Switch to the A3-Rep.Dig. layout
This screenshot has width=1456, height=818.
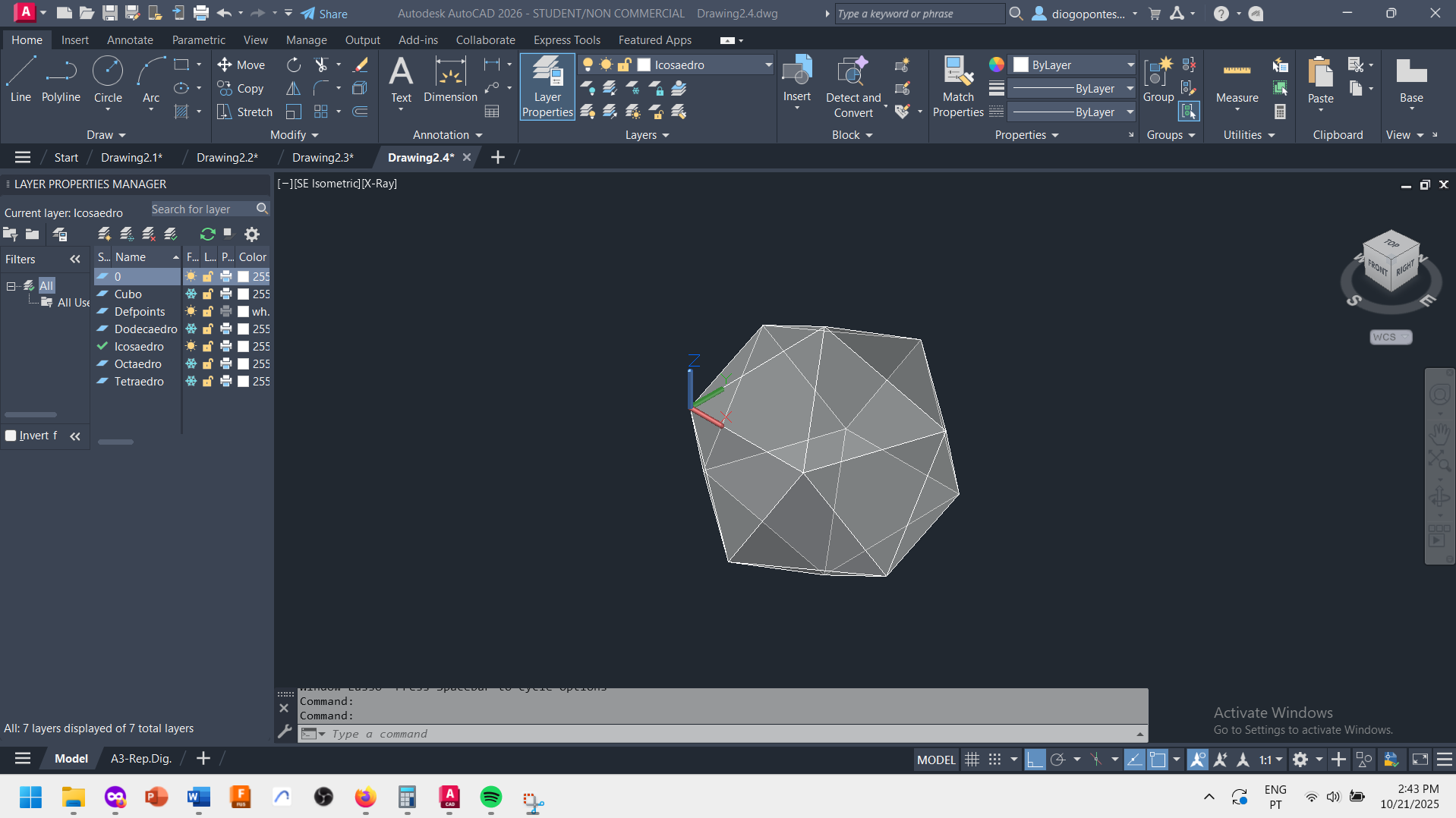pos(141,758)
